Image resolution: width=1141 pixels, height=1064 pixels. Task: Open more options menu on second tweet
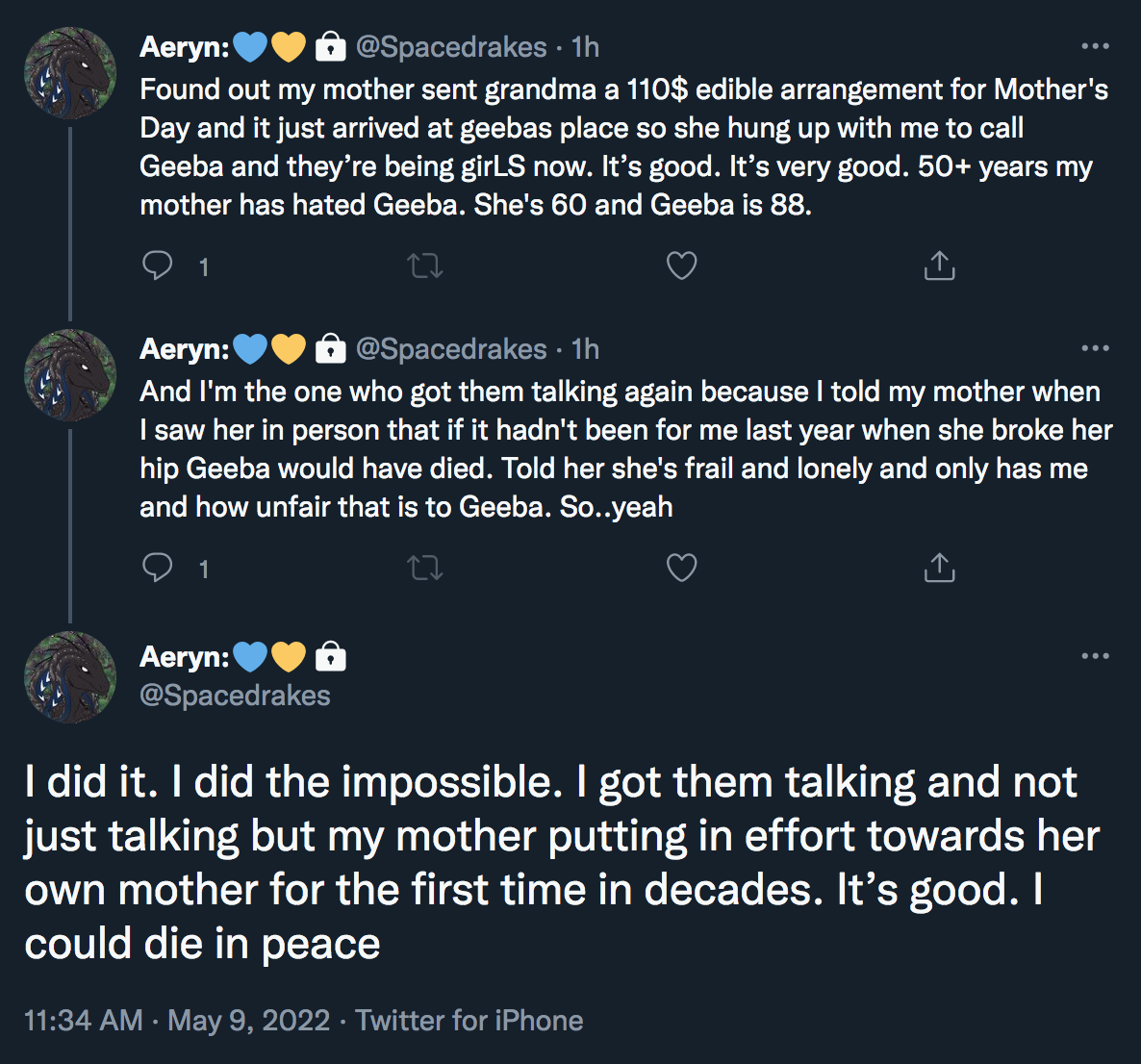[1095, 348]
